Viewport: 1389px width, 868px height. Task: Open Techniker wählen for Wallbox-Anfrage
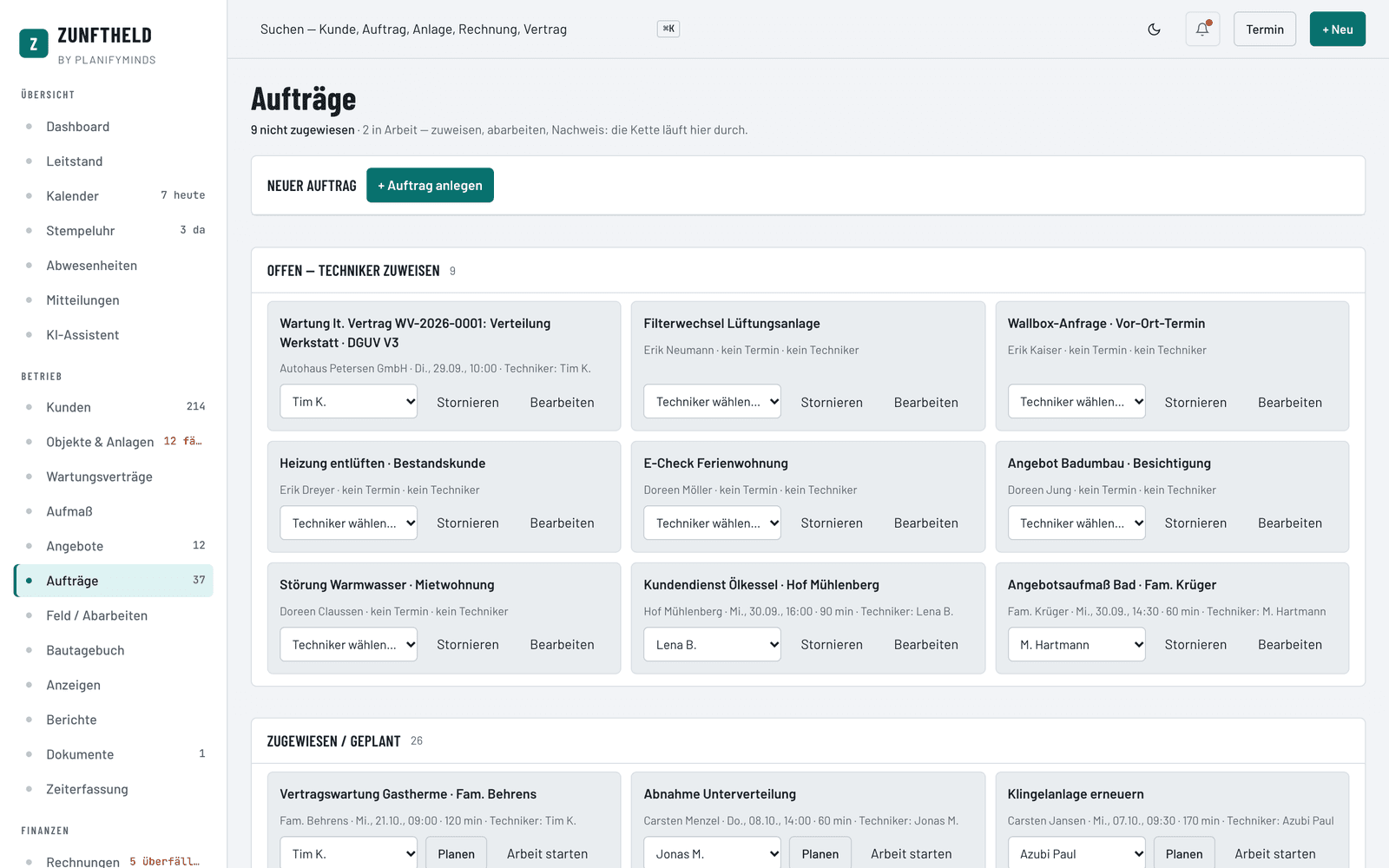1076,402
